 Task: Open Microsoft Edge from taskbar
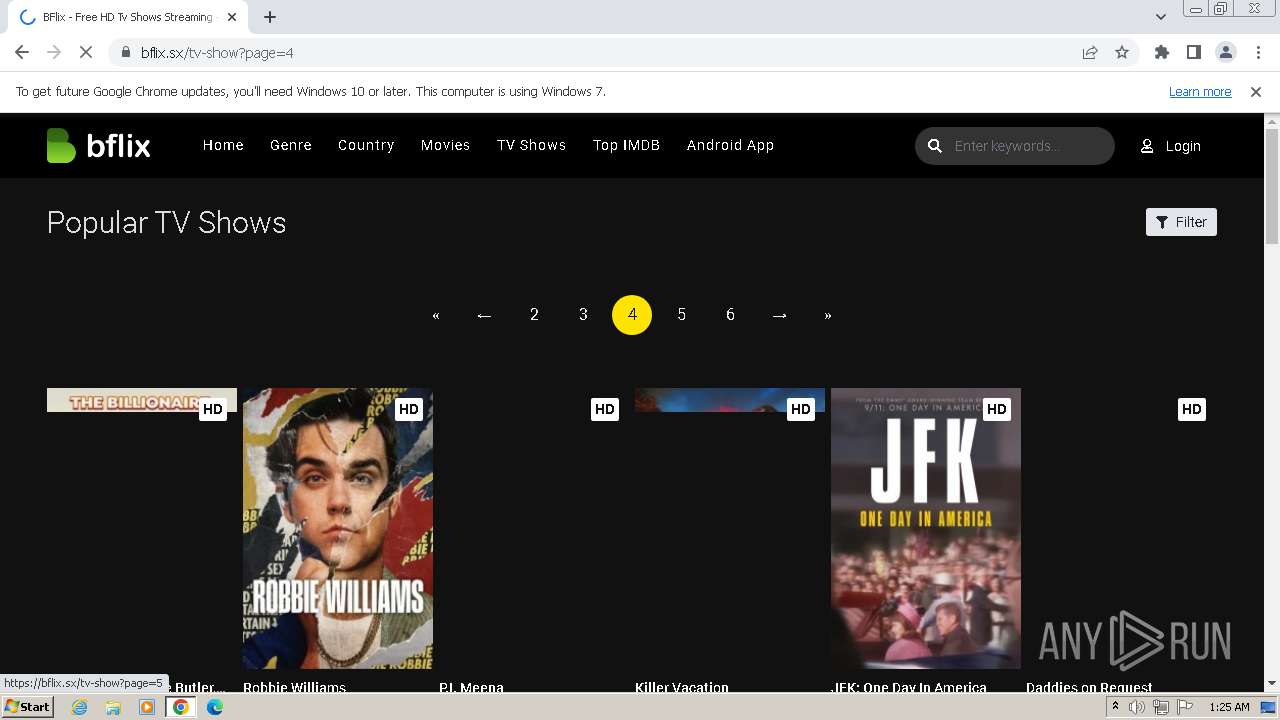pos(215,707)
